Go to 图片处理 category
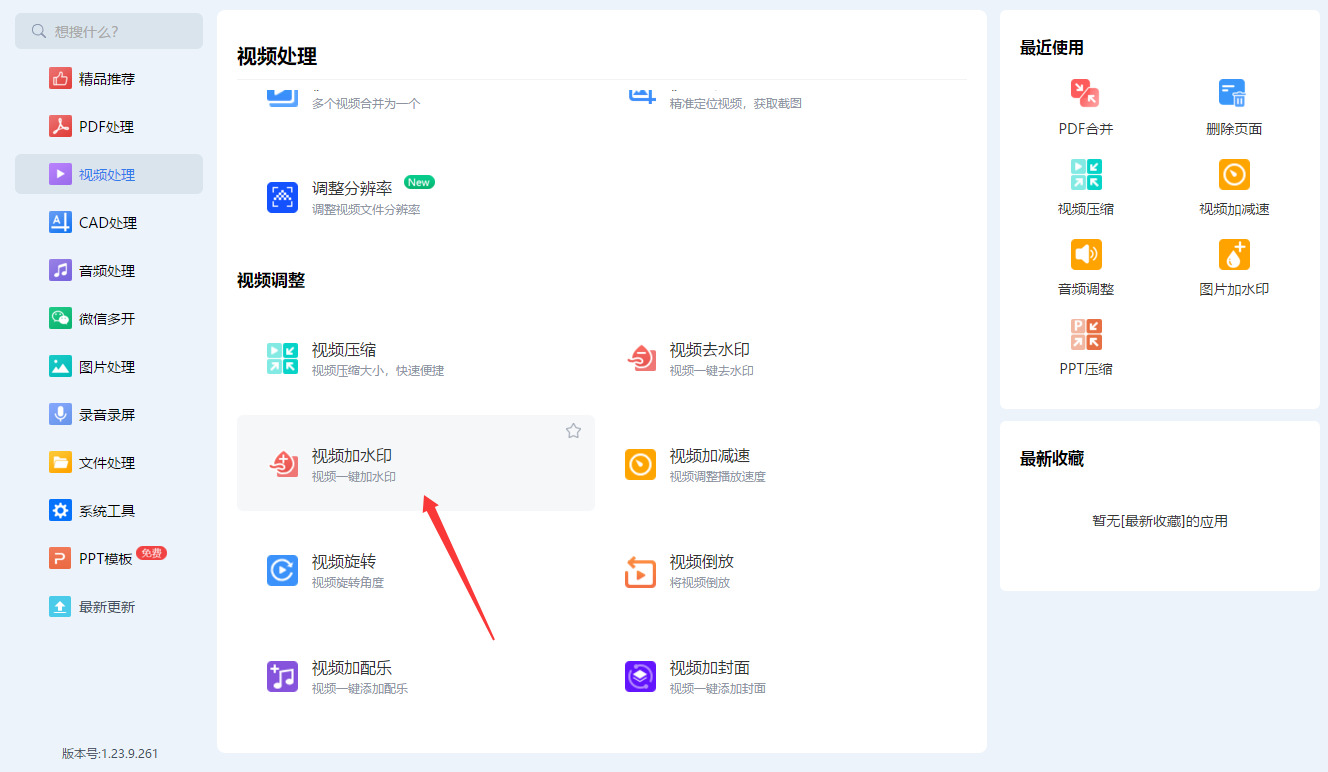This screenshot has width=1328, height=772. tap(109, 367)
